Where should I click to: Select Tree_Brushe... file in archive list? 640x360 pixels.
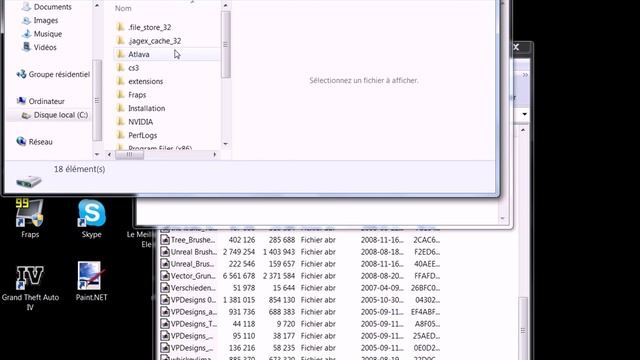[187, 240]
